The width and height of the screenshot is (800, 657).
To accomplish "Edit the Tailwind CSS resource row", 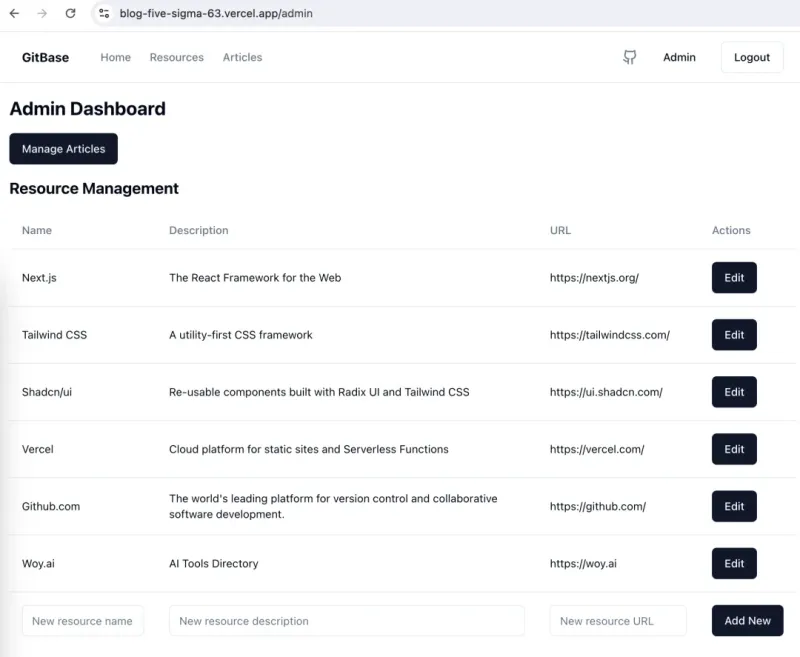I will 734,335.
